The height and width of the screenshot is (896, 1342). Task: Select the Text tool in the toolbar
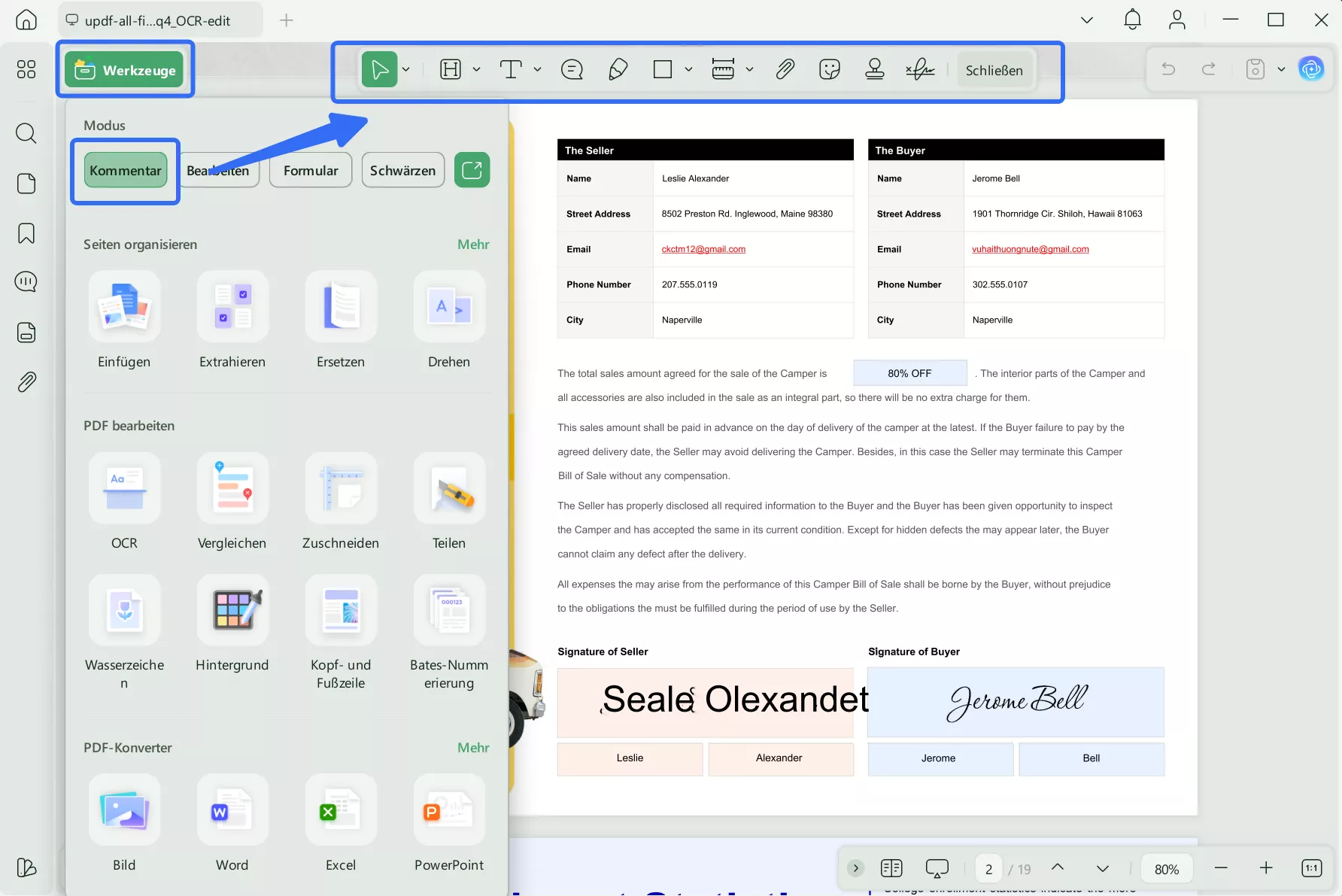click(x=512, y=69)
